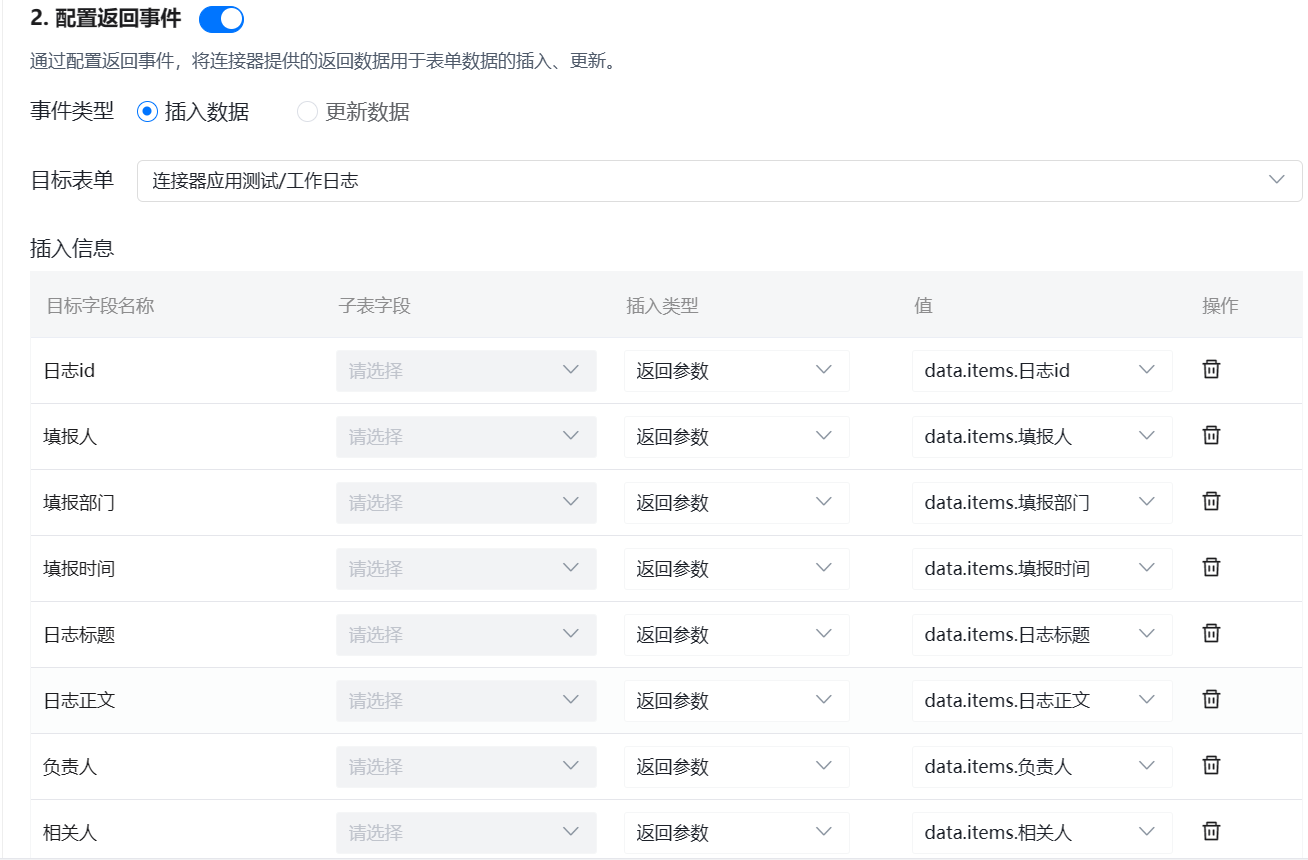This screenshot has width=1308, height=860.
Task: Delete the 负责人 row with trash icon
Action: pyautogui.click(x=1211, y=765)
